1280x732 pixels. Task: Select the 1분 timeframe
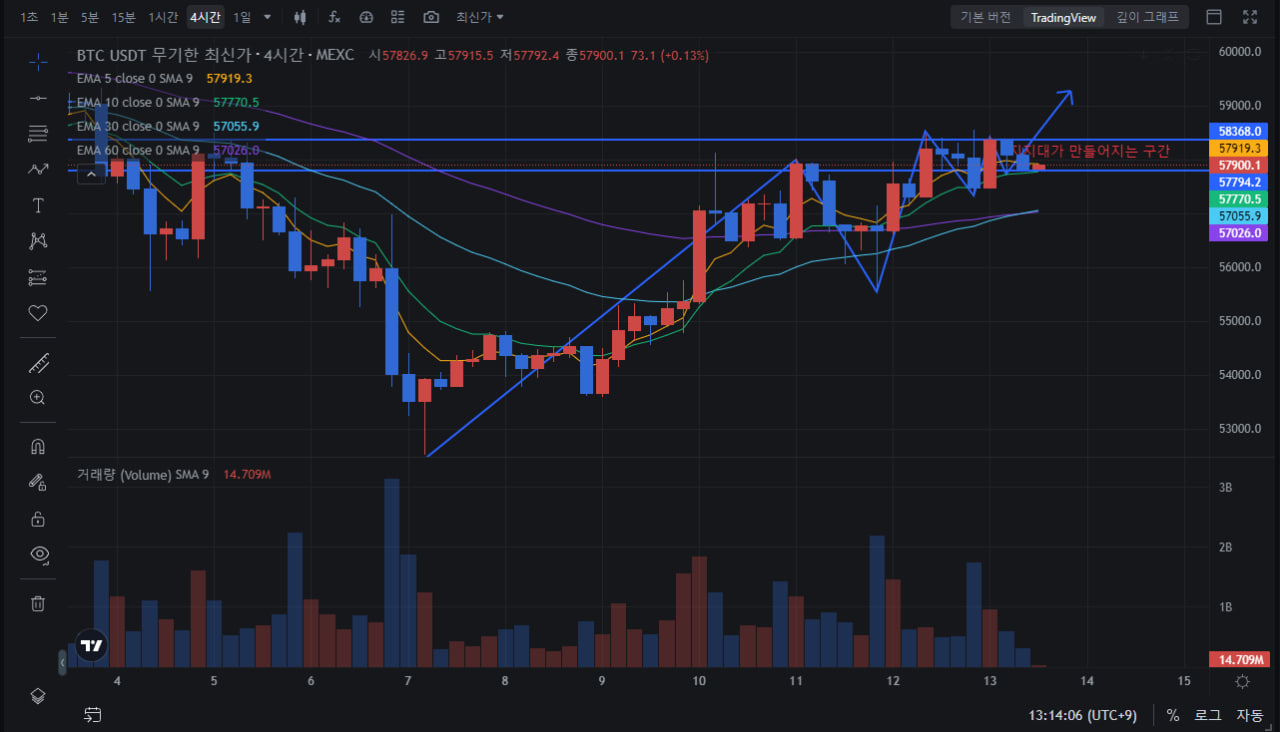[59, 17]
